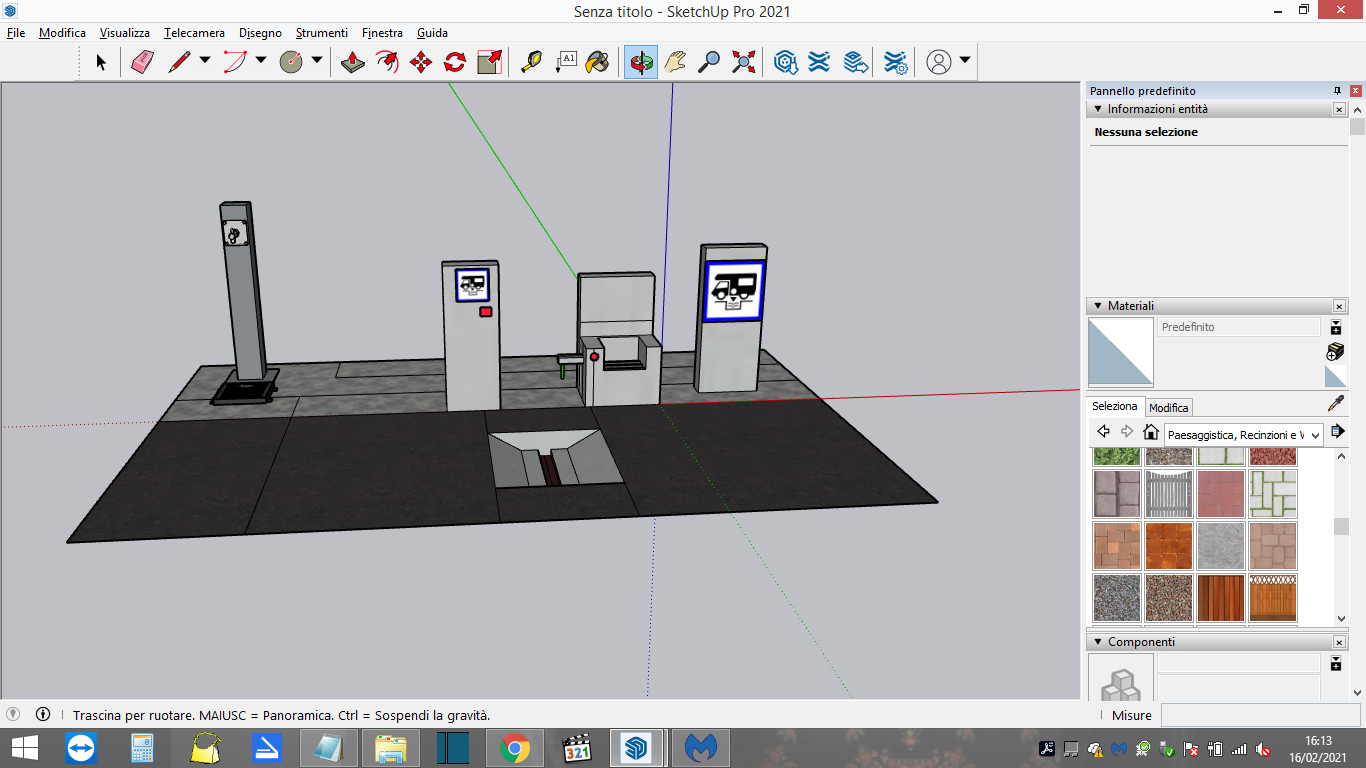Select the Tape Measure tool
1366x768 pixels.
pos(532,62)
